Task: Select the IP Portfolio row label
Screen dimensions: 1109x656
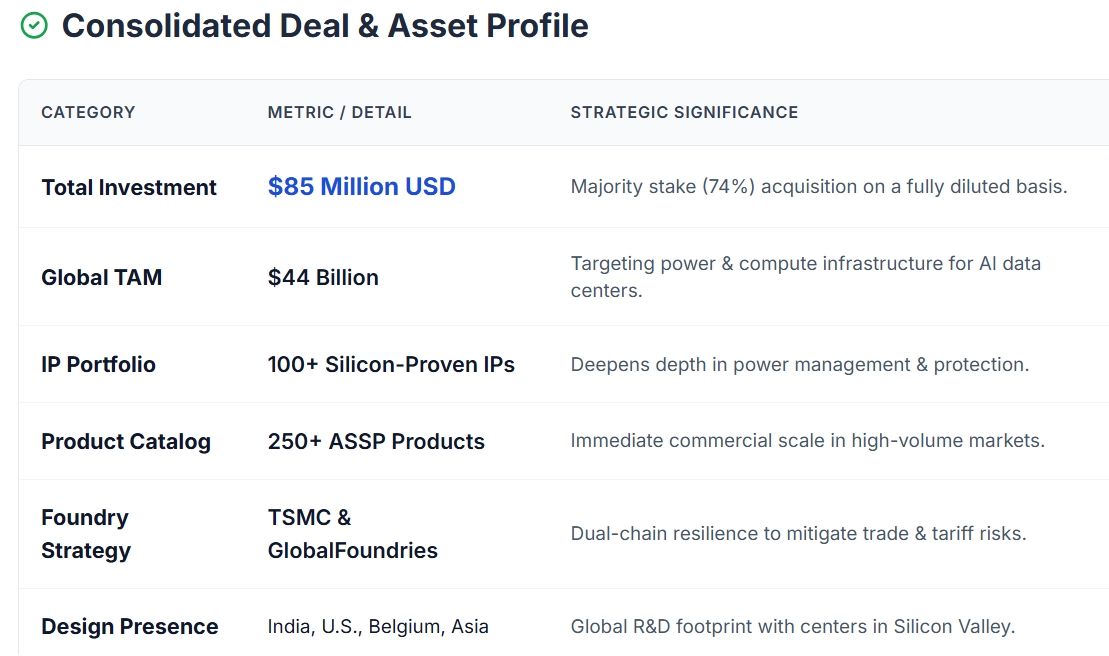Action: pos(98,364)
